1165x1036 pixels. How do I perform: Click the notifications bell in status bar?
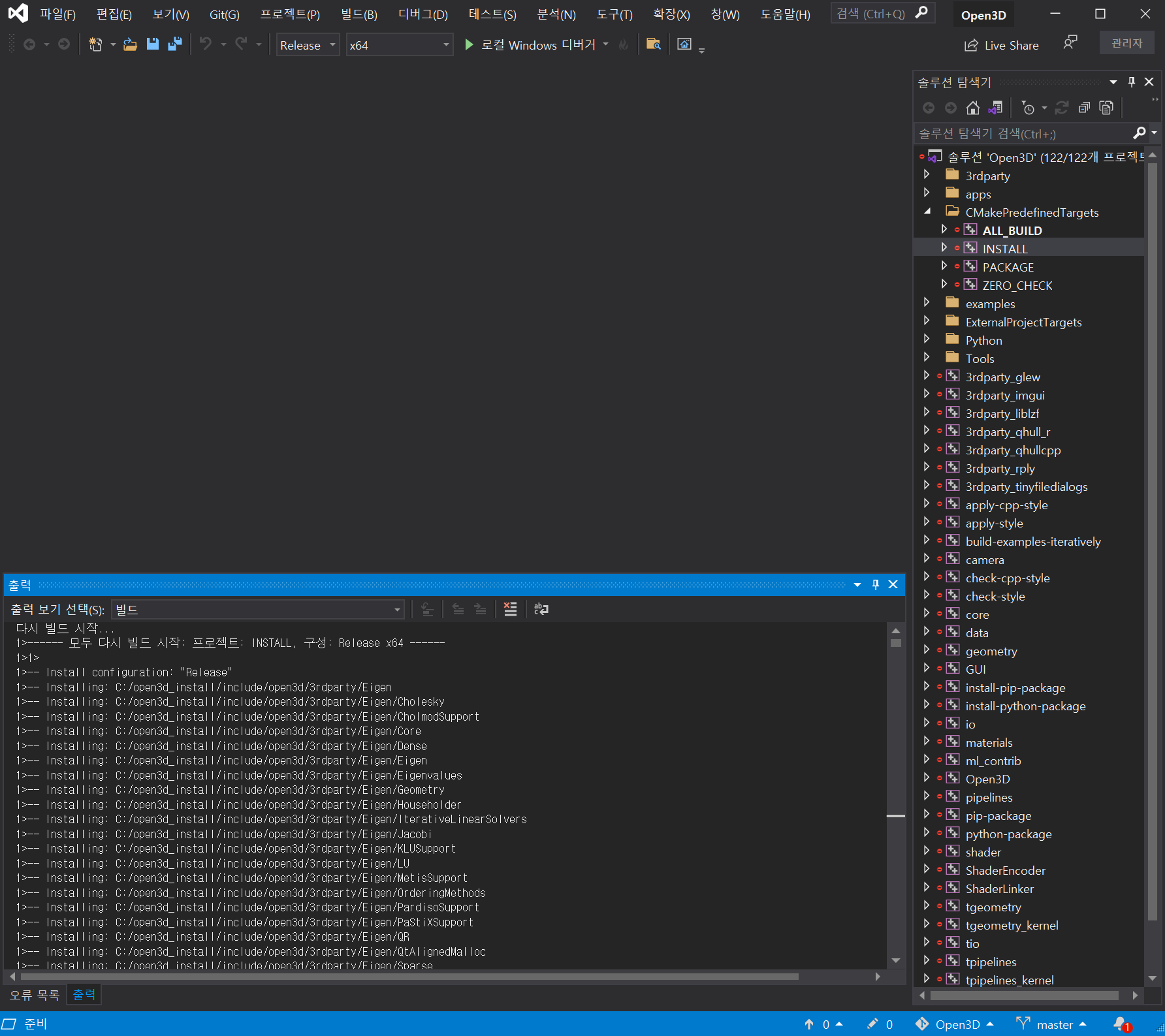1121,1024
